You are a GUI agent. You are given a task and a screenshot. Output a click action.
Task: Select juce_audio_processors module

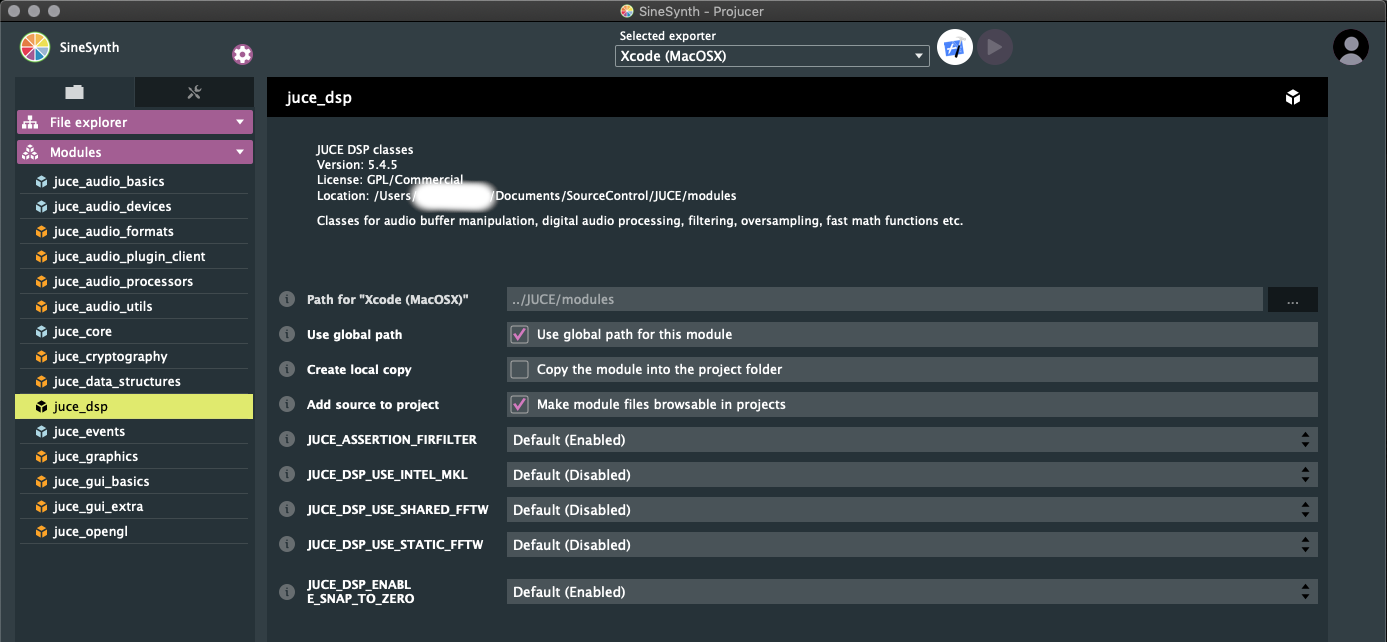pos(134,281)
